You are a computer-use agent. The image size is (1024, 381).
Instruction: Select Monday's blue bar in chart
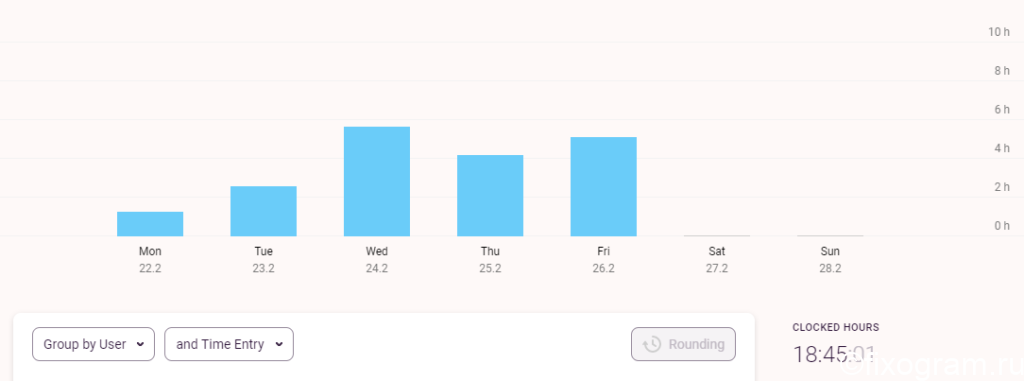(150, 224)
